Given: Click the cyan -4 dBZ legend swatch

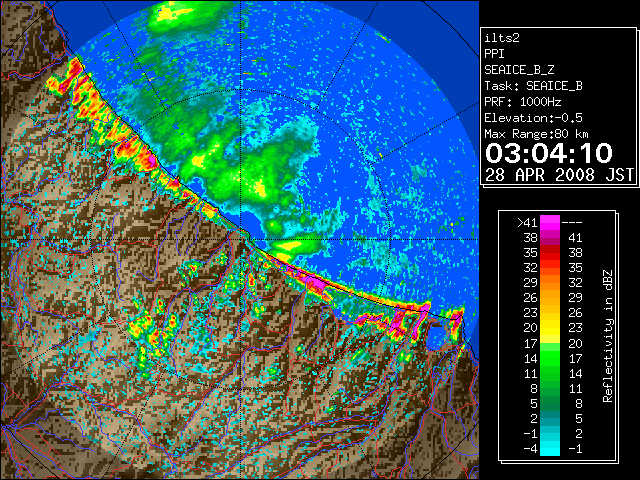Looking at the screenshot, I should [550, 448].
